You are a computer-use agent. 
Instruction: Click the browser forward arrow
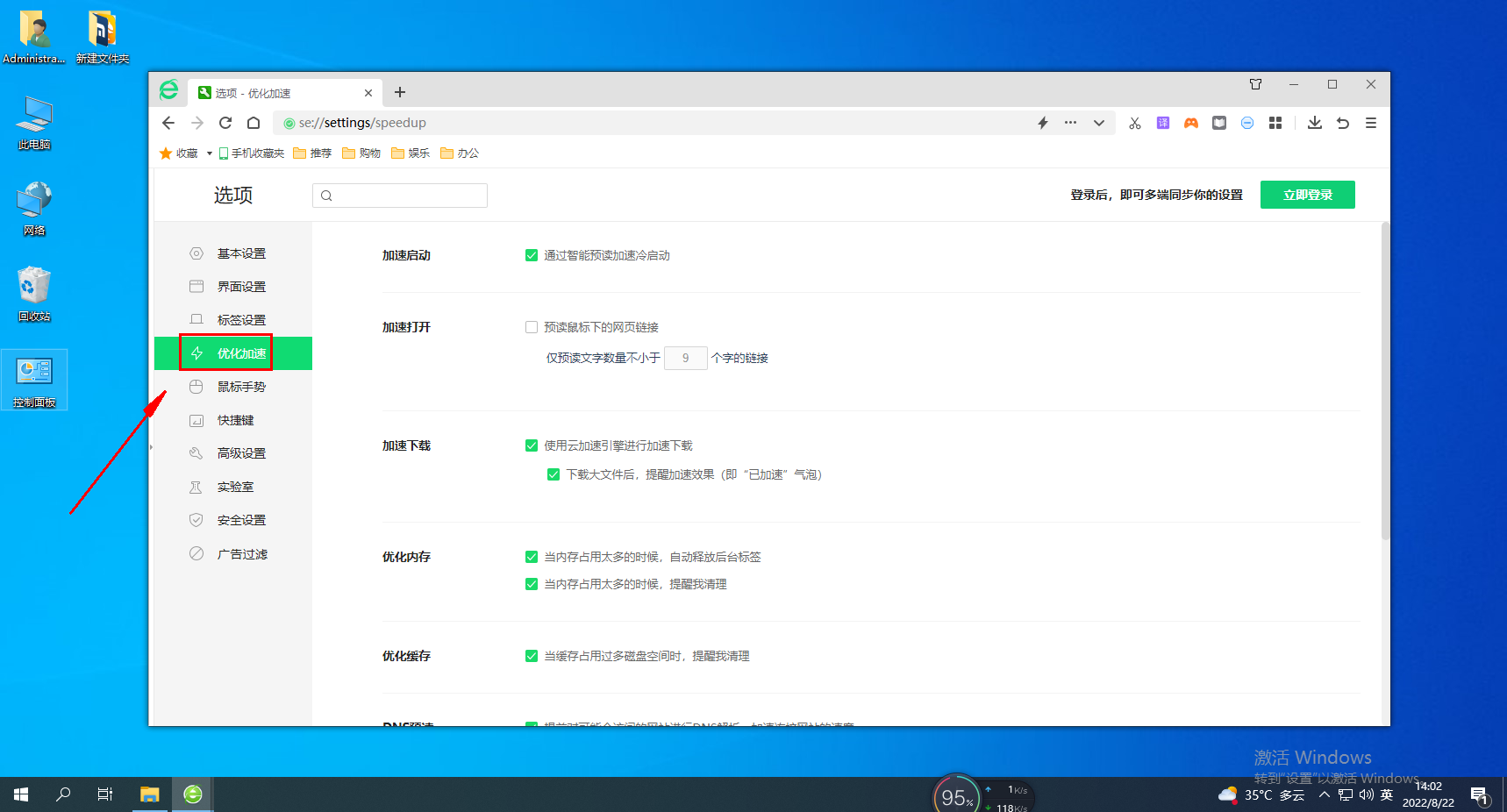[x=197, y=123]
